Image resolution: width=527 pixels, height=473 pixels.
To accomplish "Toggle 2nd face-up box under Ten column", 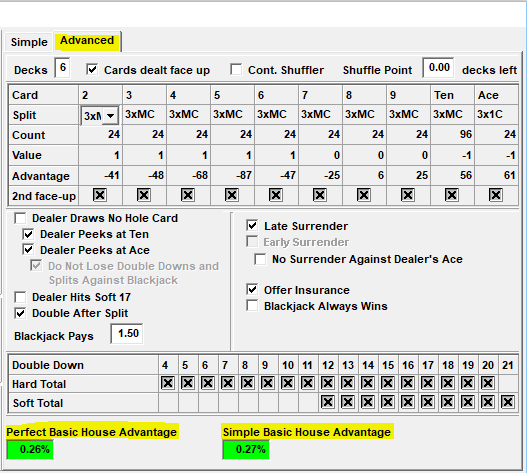I will coord(451,195).
